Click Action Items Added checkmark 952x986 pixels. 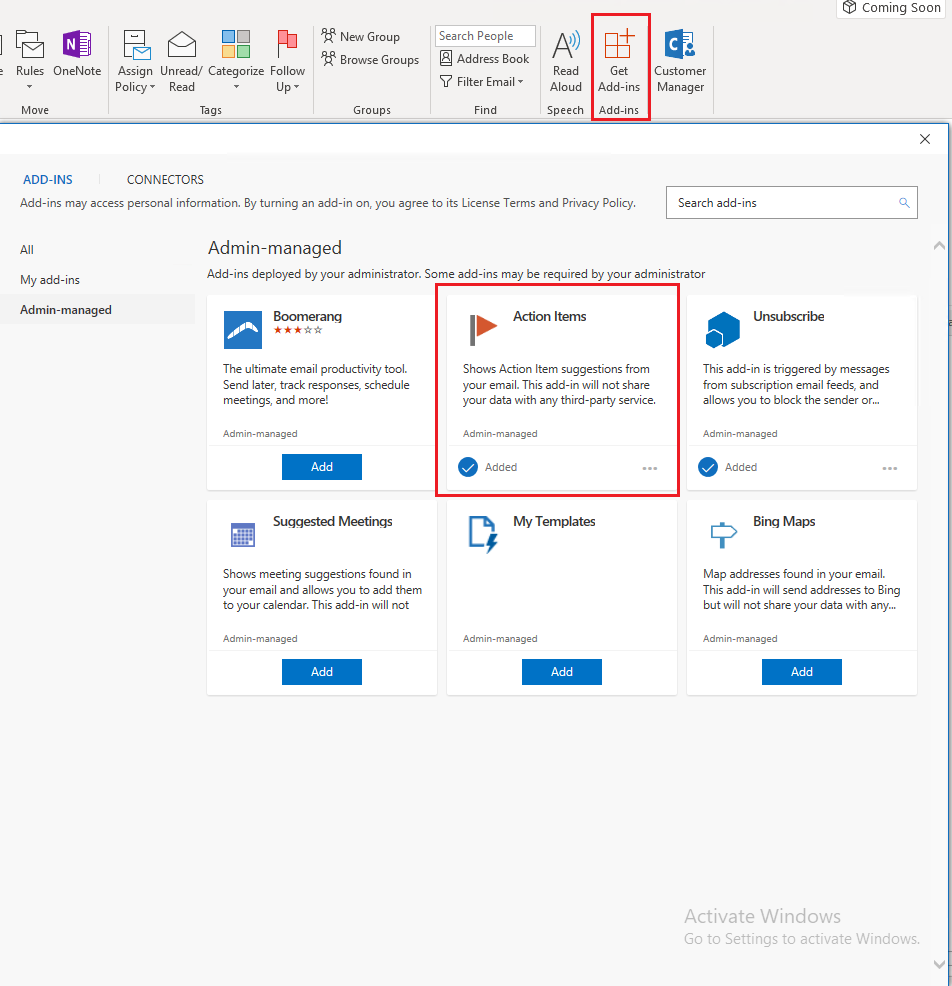(468, 467)
